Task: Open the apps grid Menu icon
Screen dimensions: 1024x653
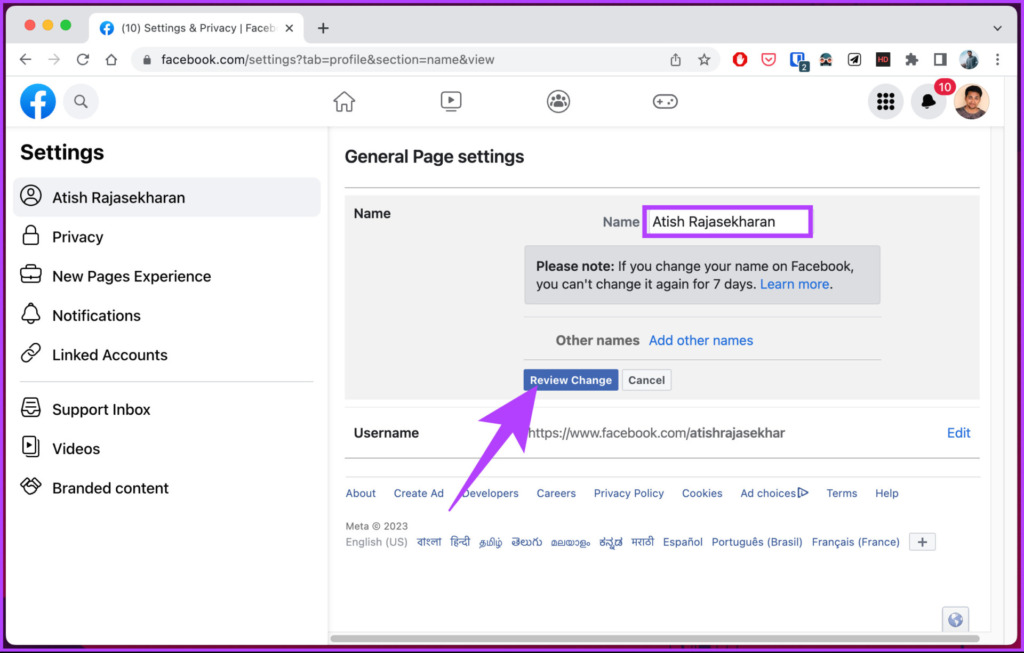Action: pyautogui.click(x=886, y=101)
